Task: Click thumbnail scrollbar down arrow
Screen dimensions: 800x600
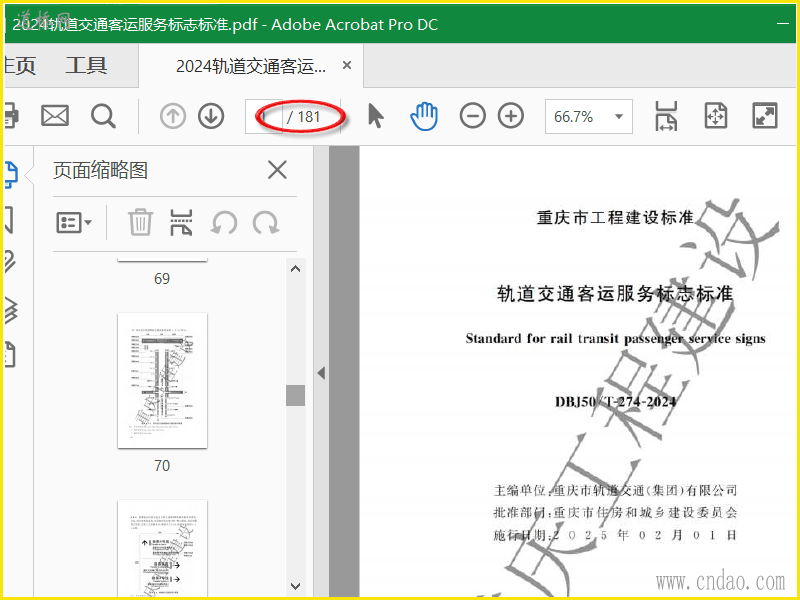Action: [295, 586]
